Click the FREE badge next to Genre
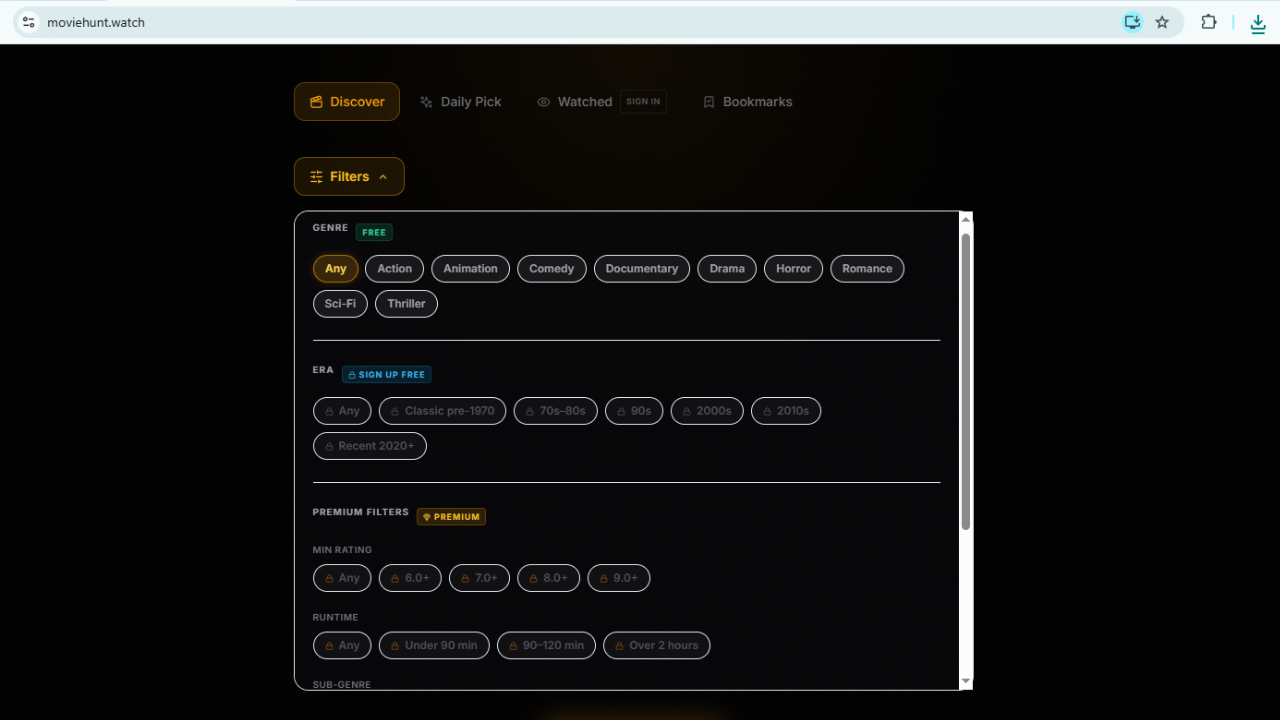Viewport: 1280px width, 720px height. click(374, 233)
